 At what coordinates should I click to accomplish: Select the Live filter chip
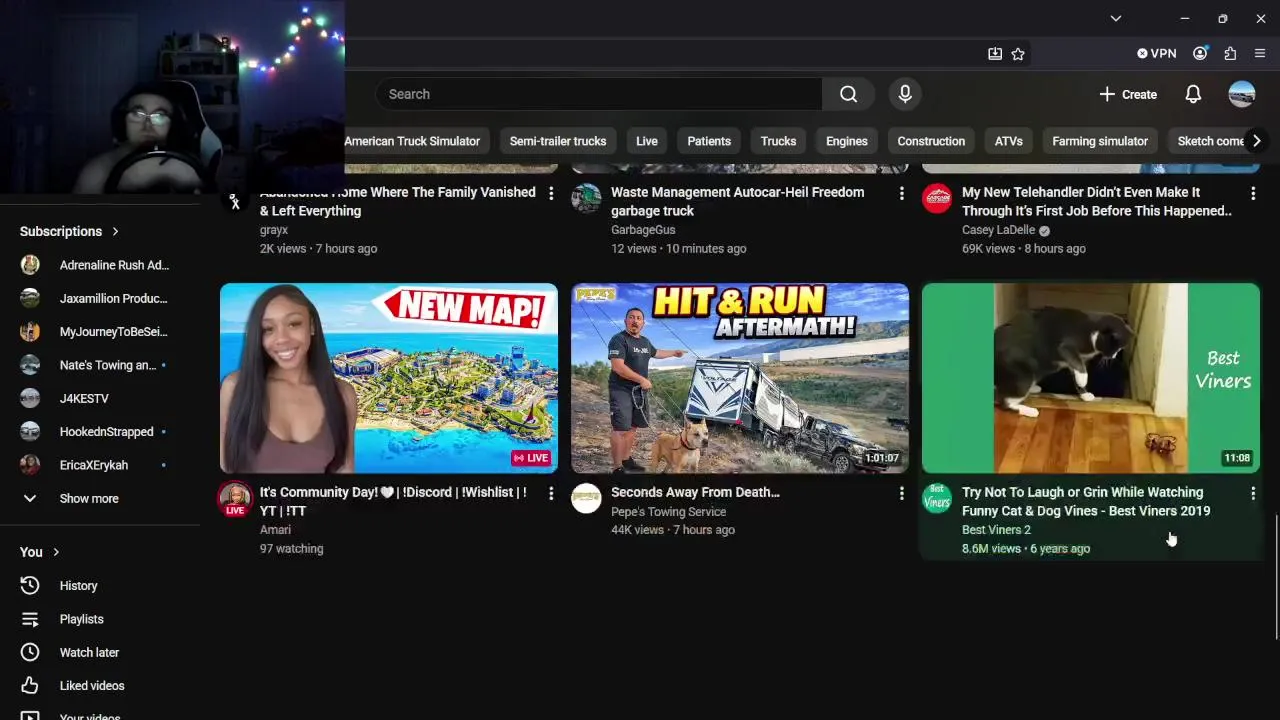tap(647, 141)
